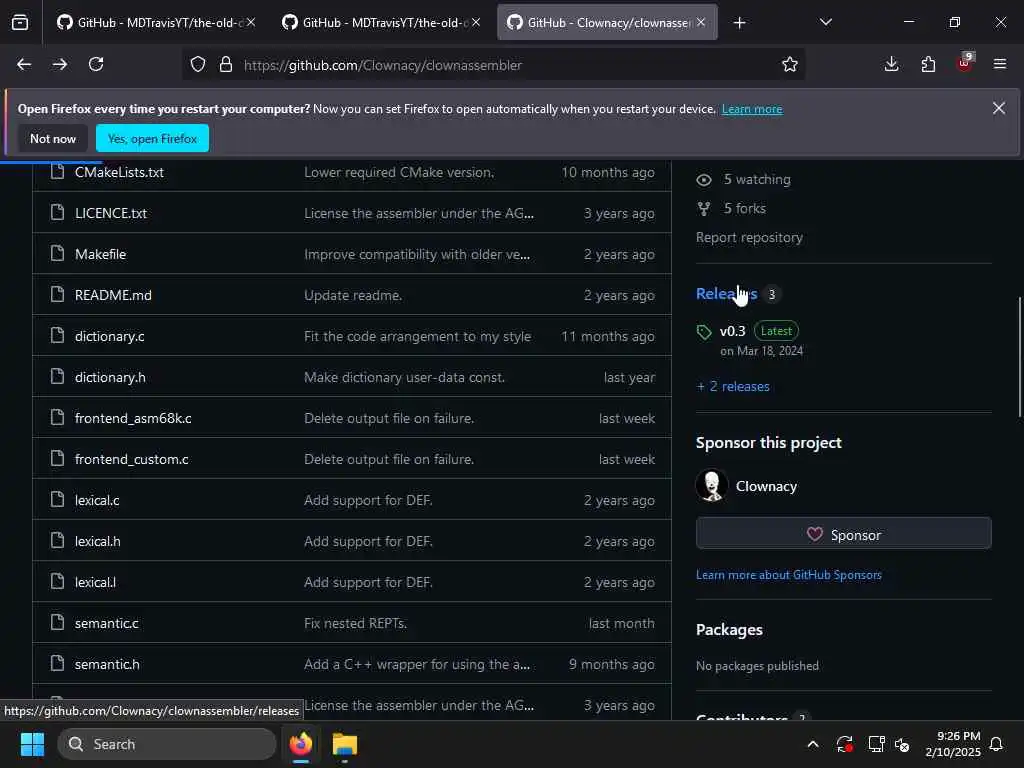Click the page vertical scrollbar thumb
Image resolution: width=1024 pixels, height=768 pixels.
[1019, 357]
